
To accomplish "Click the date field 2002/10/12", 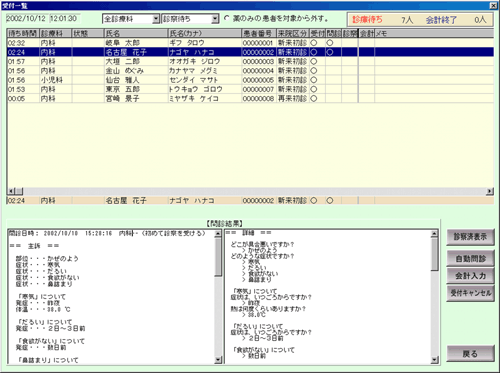I will (x=26, y=18).
